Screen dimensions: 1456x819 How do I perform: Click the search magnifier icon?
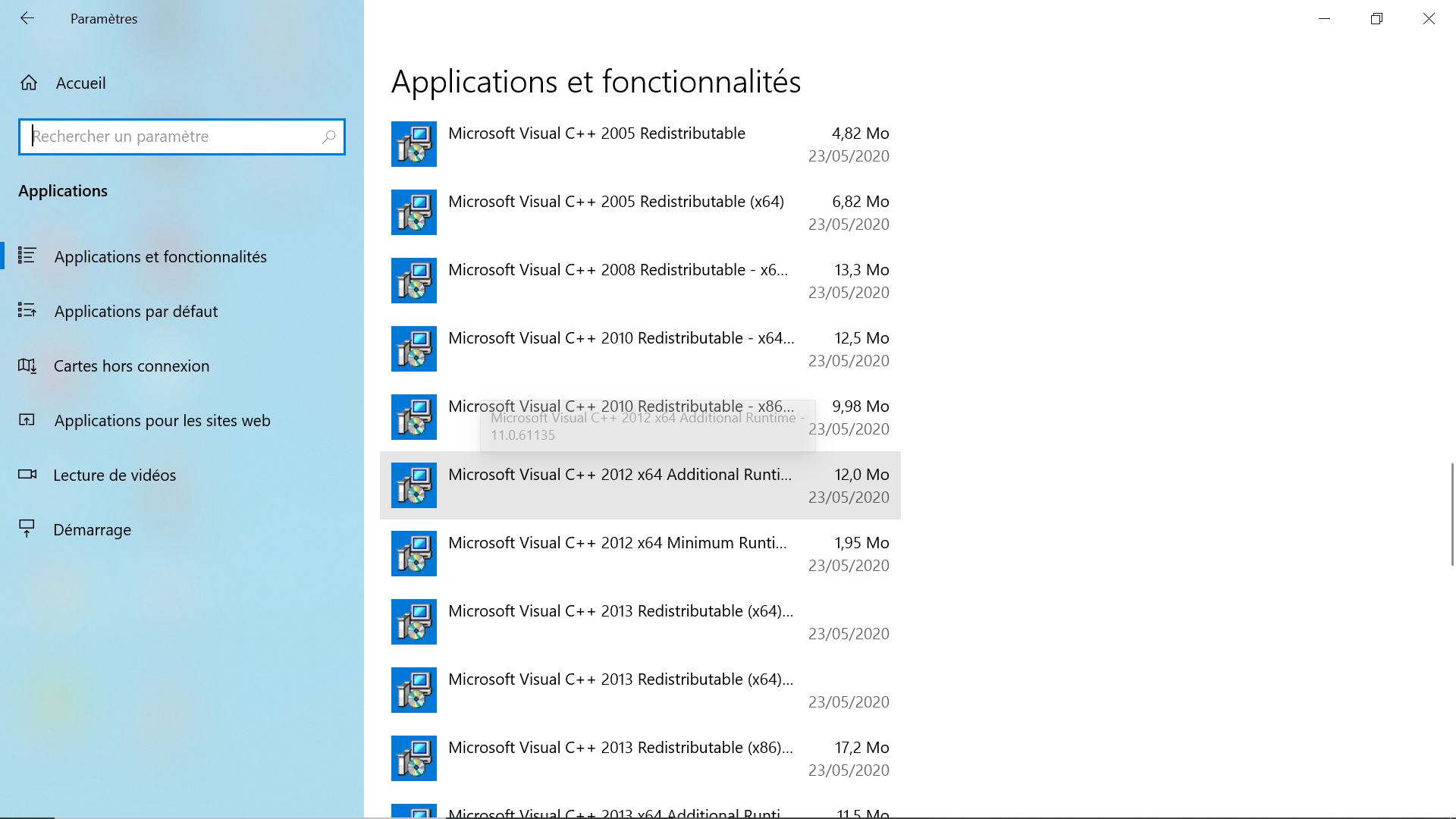pyautogui.click(x=328, y=136)
